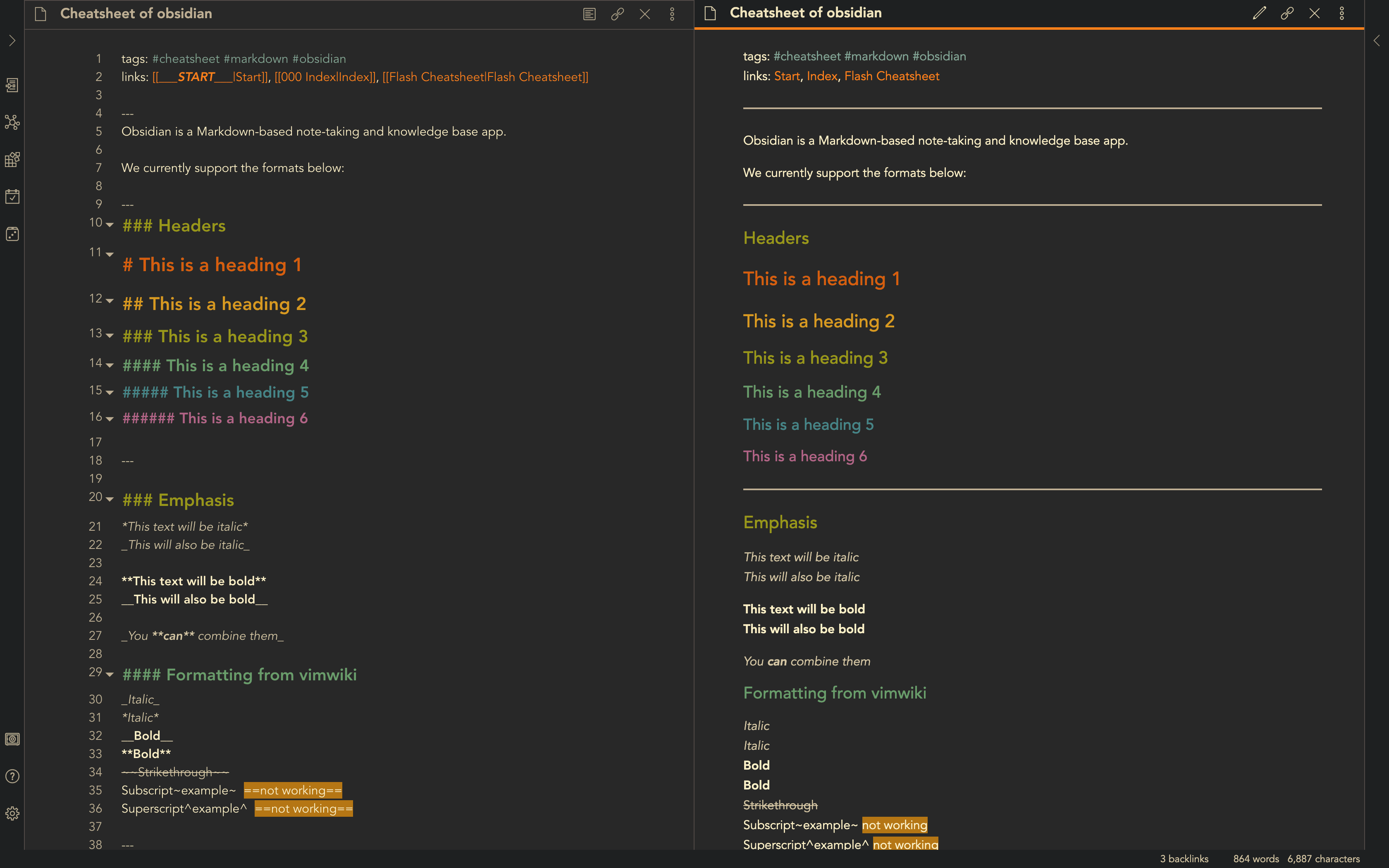The image size is (1389, 868).
Task: Open more options menu in left pane
Action: [x=672, y=14]
